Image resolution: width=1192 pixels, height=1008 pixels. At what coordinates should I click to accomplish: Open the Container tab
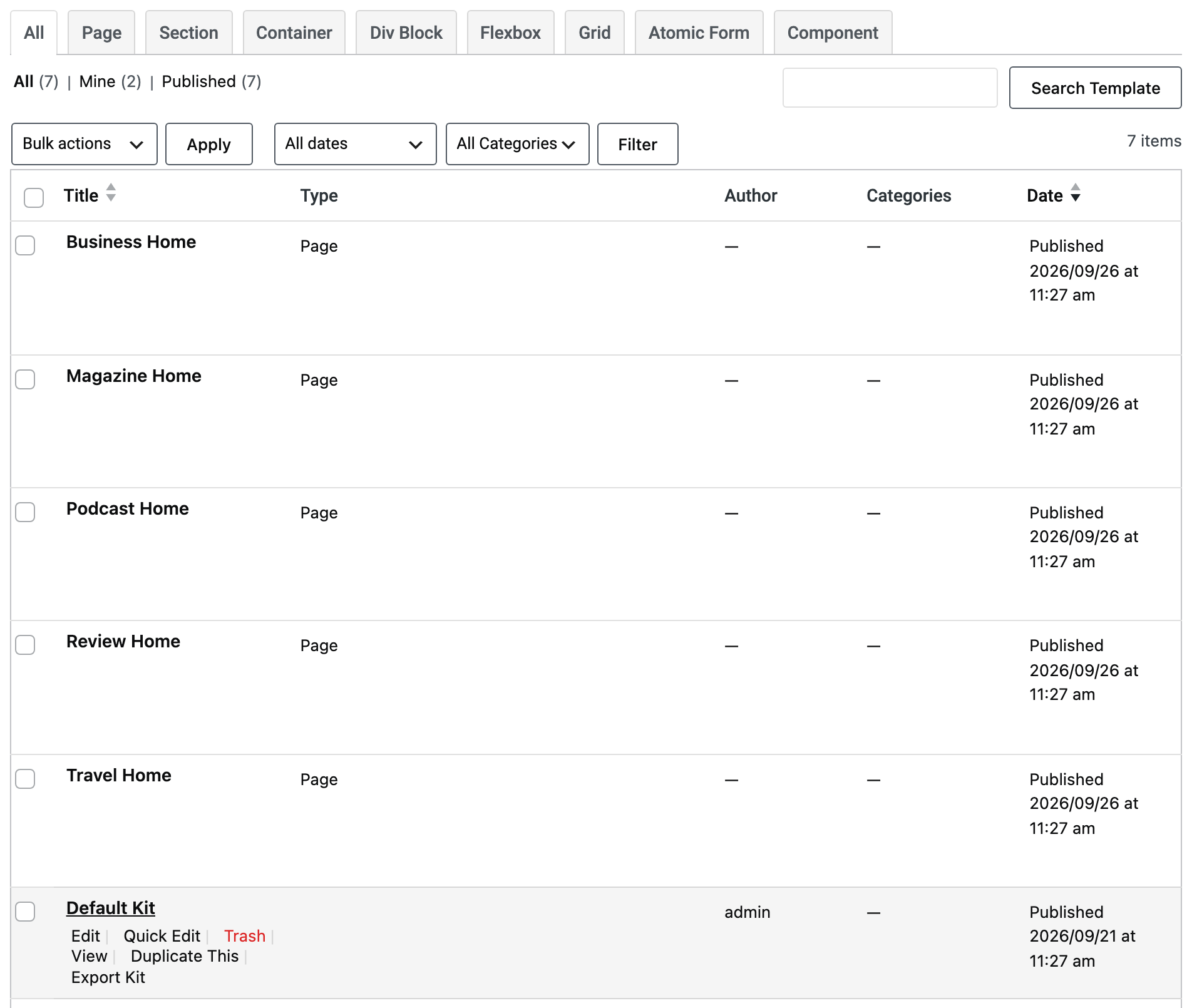click(x=294, y=33)
